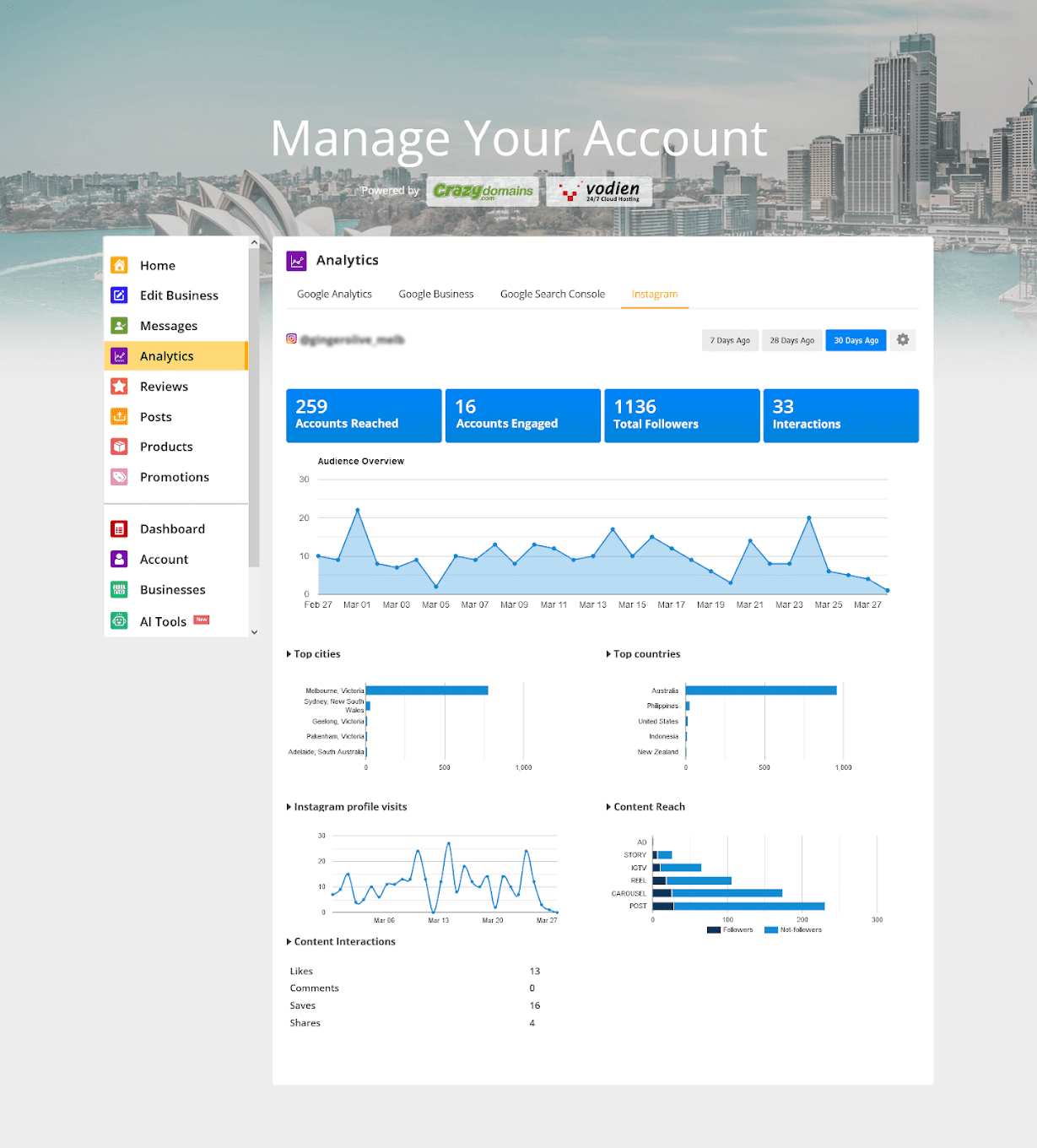
Task: Select the 7 Days Ago time filter
Action: (730, 339)
